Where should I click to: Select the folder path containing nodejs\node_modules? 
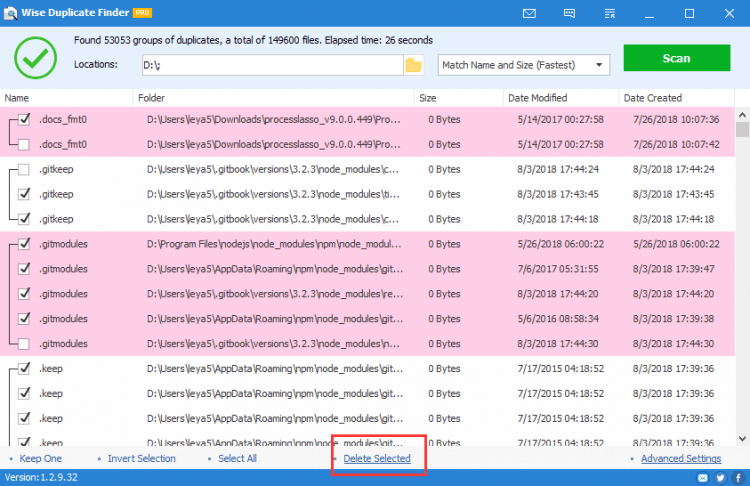pos(274,244)
